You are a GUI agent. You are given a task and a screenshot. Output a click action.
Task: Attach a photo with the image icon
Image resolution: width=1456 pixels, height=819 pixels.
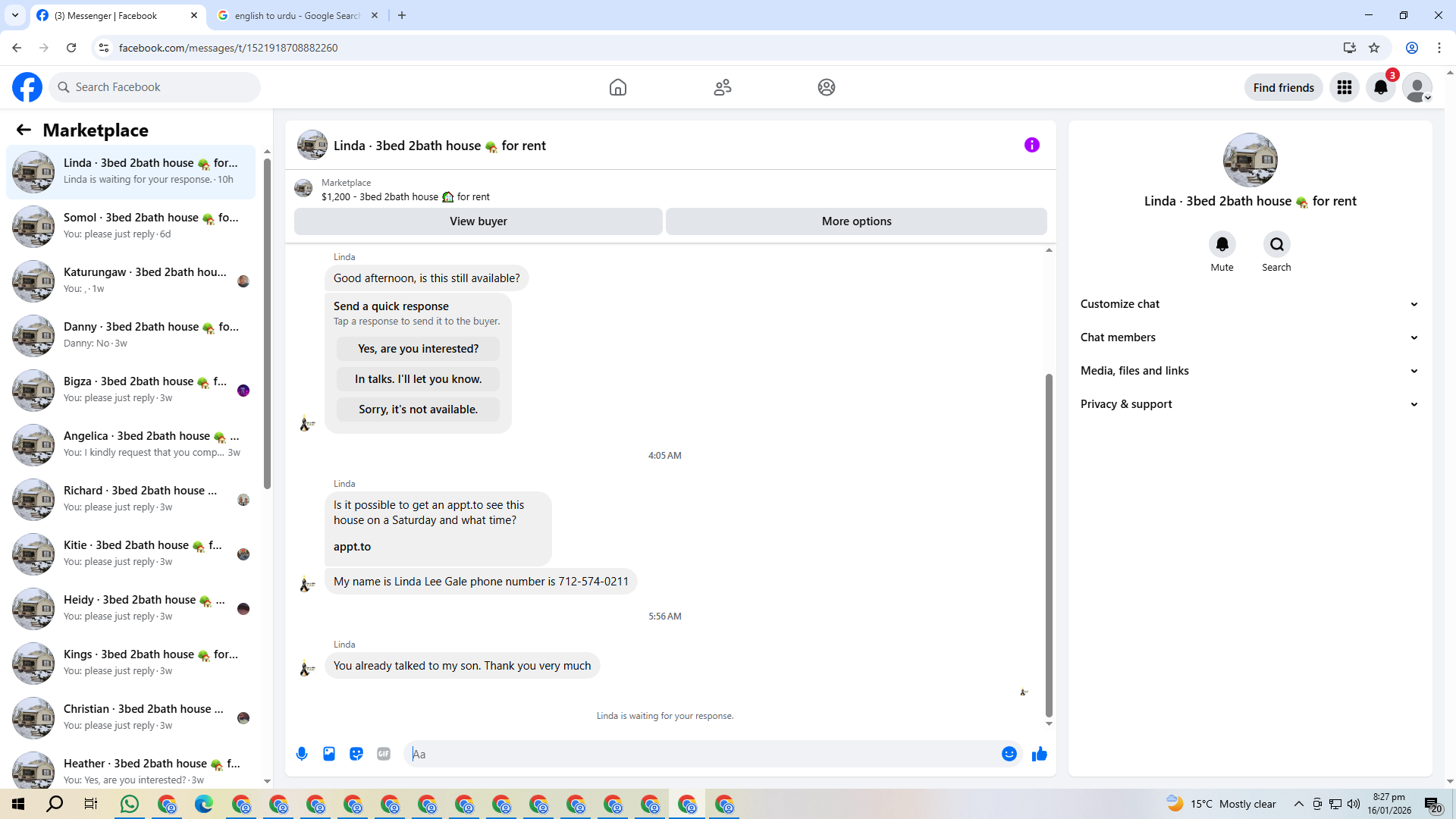point(329,754)
